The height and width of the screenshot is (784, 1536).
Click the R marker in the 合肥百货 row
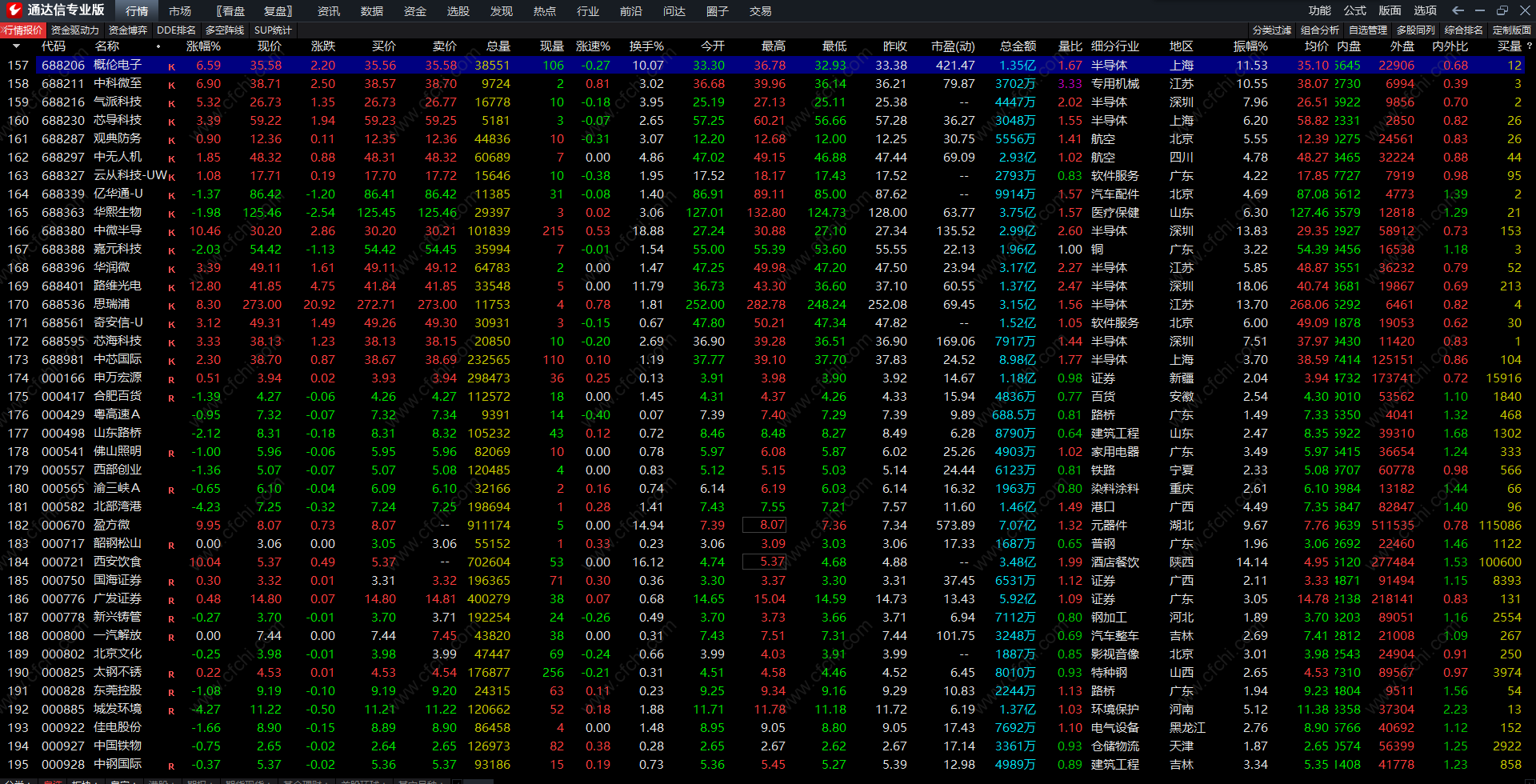coord(171,398)
